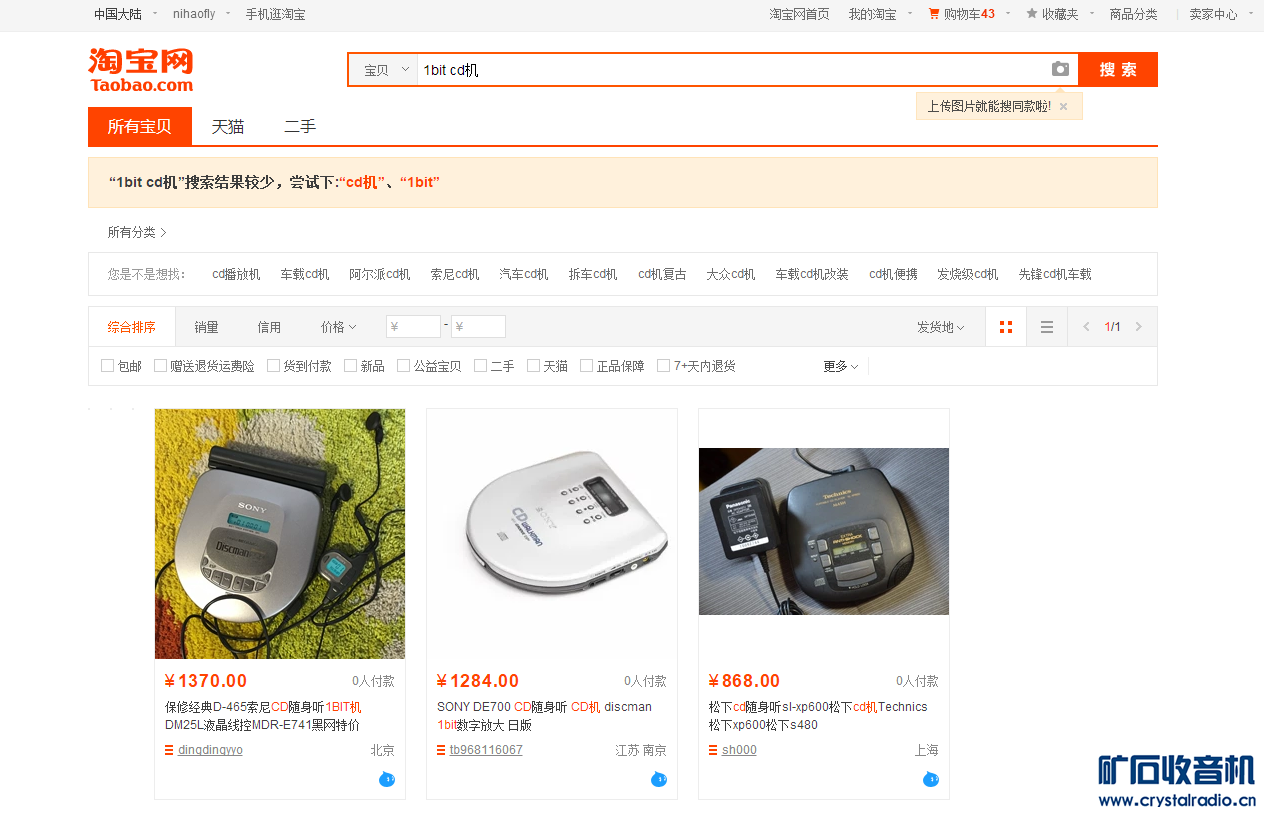Click related search cd播放机

coord(236,274)
